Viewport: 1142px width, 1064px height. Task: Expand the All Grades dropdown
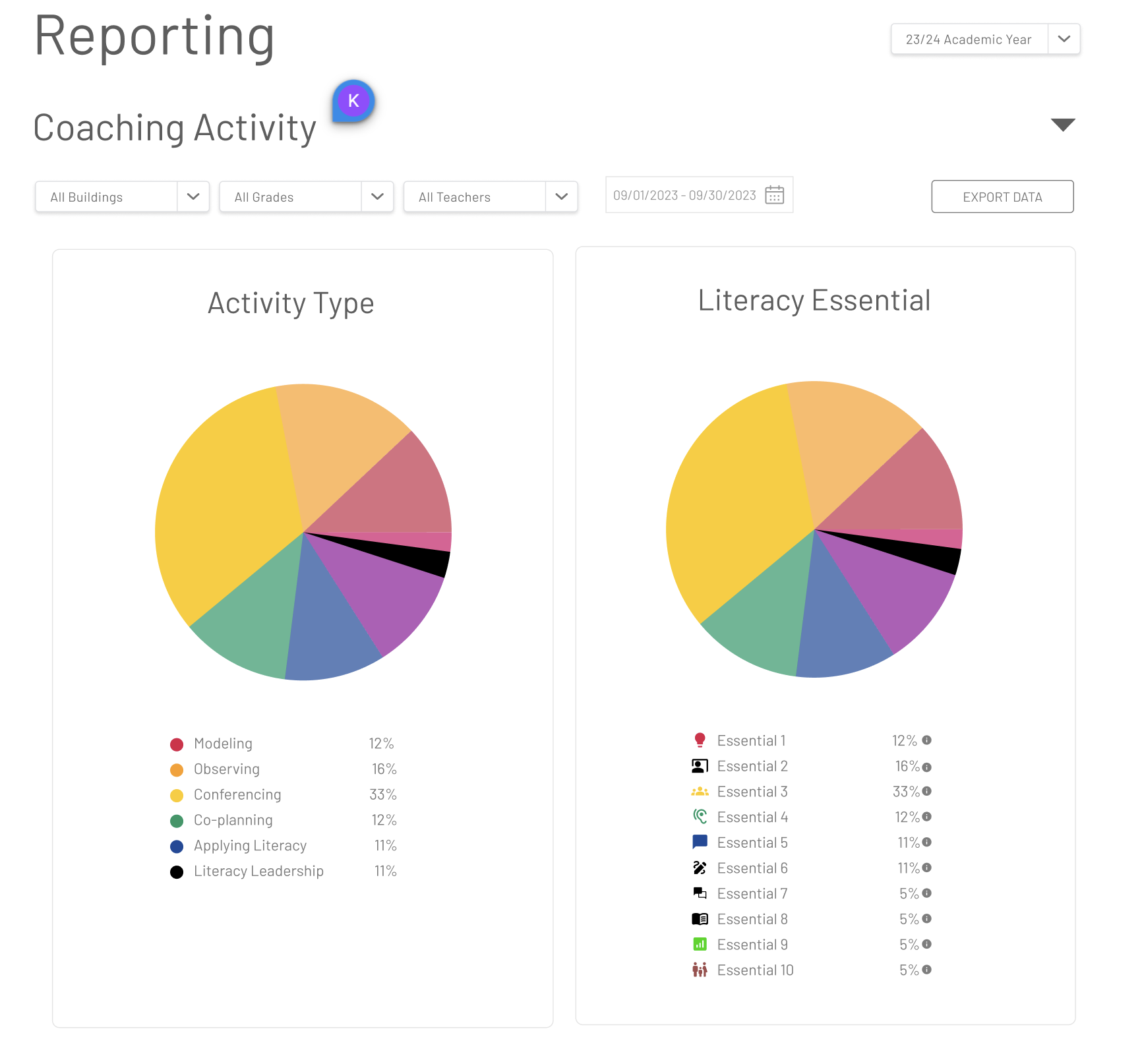(x=306, y=197)
